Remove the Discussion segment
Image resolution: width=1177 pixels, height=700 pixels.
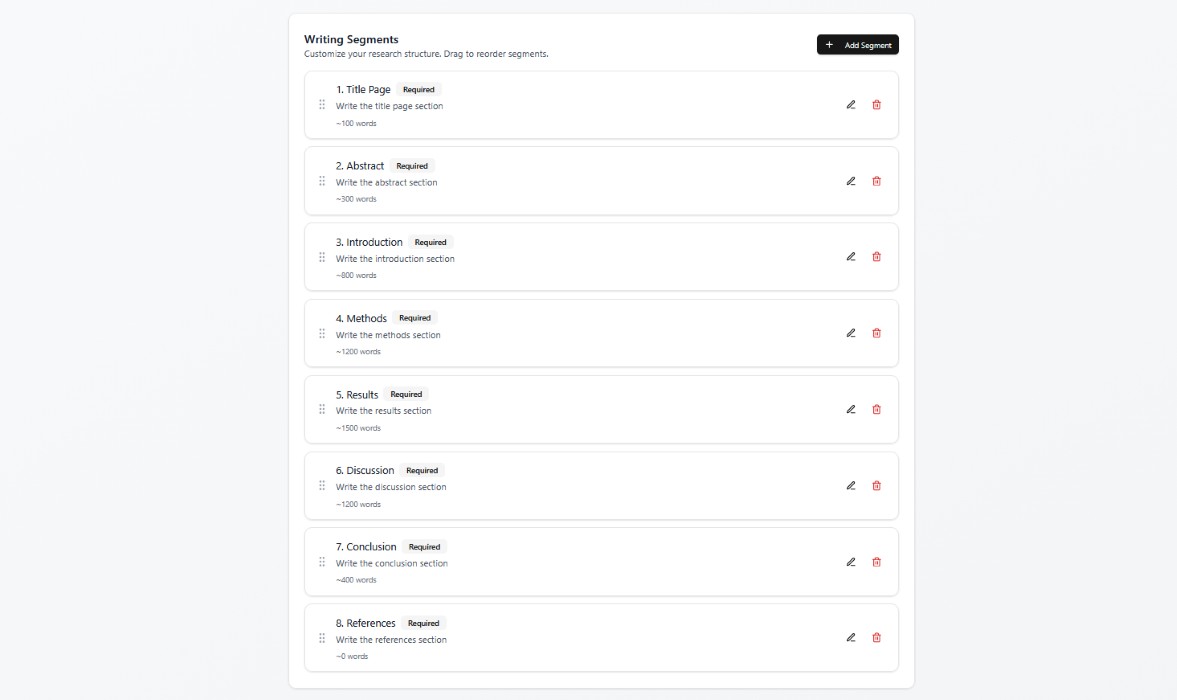pyautogui.click(x=877, y=486)
